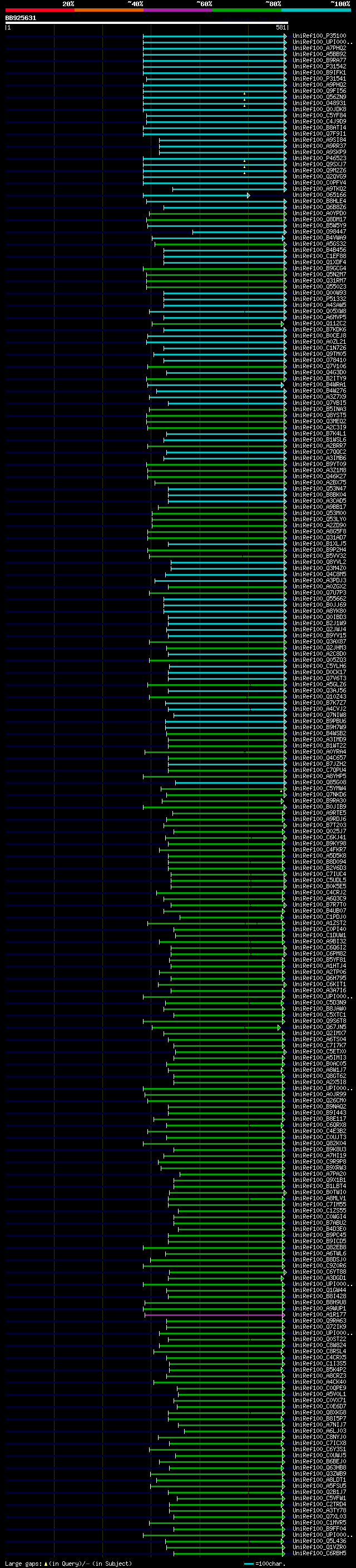The image size is (356, 1568).
Task: Open the UniRef100_P35100 hit label
Action: (319, 36)
